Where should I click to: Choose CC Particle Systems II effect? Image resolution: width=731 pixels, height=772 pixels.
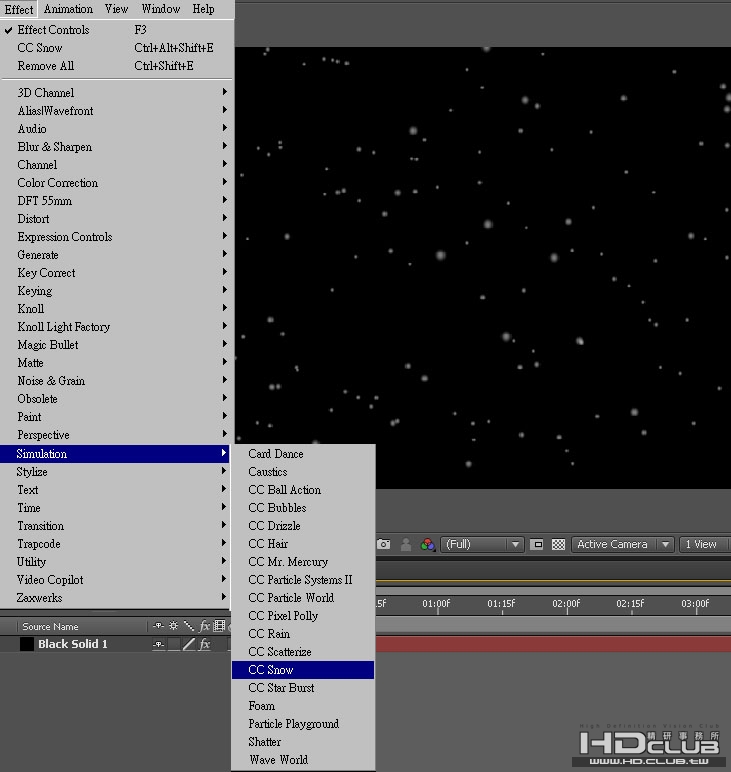tap(303, 579)
